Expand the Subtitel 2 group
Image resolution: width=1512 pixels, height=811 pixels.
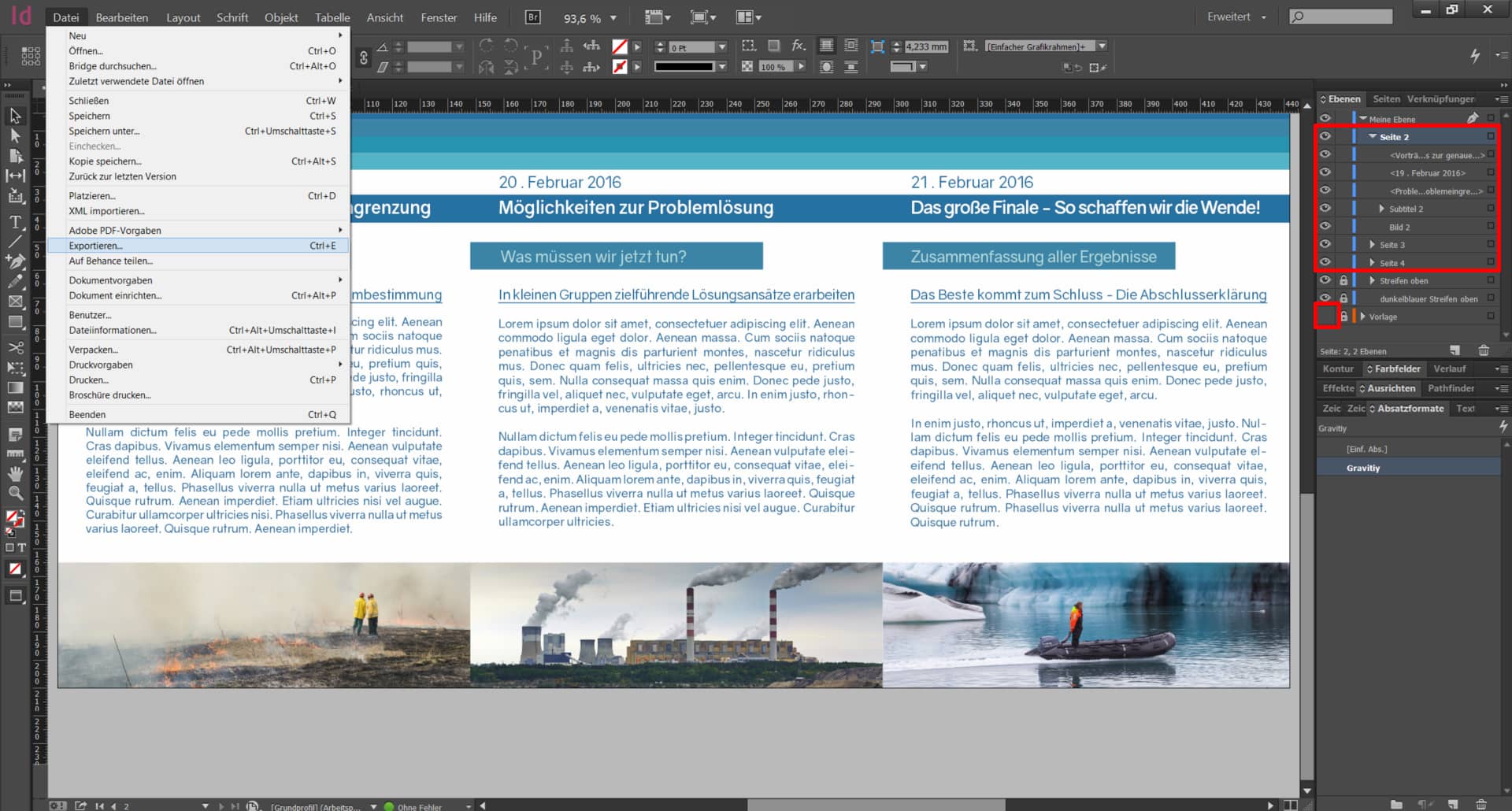point(1380,208)
